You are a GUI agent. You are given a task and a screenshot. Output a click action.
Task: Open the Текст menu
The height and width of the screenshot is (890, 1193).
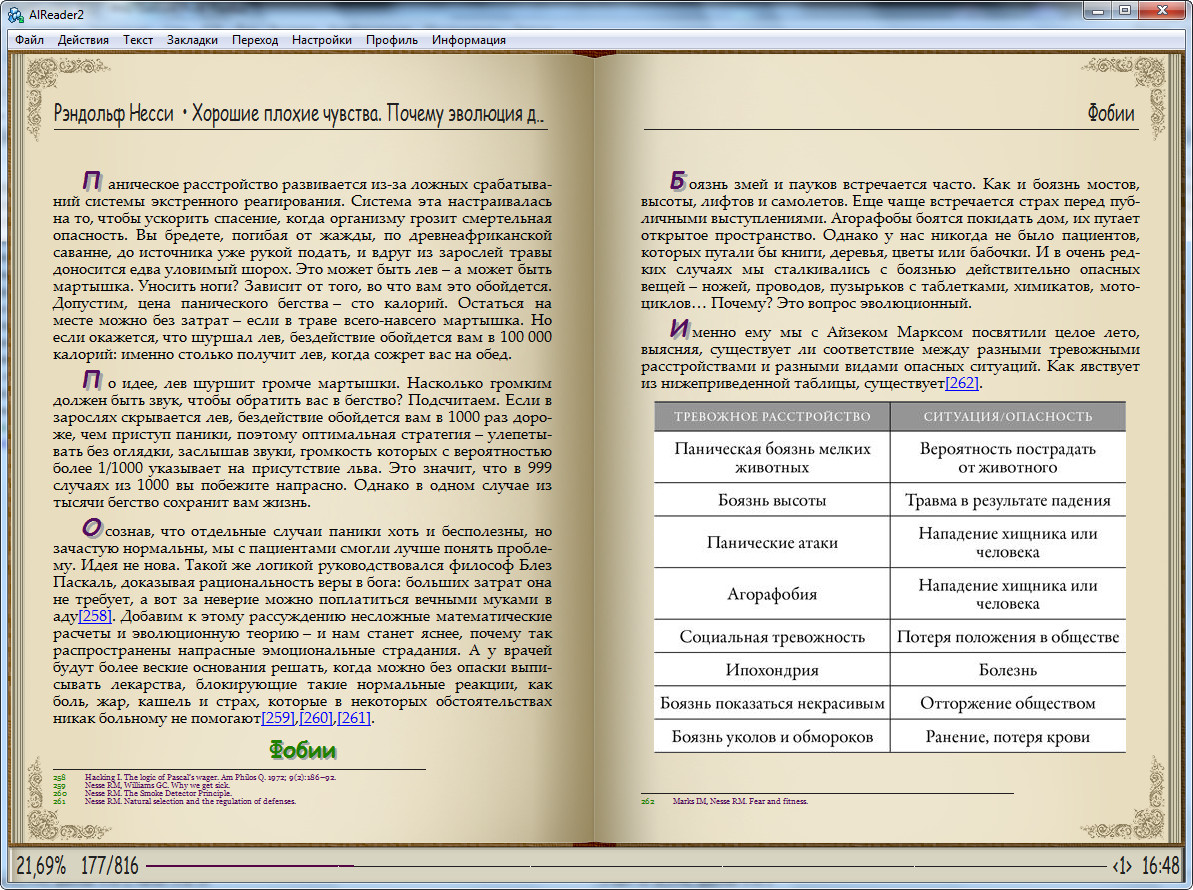138,40
